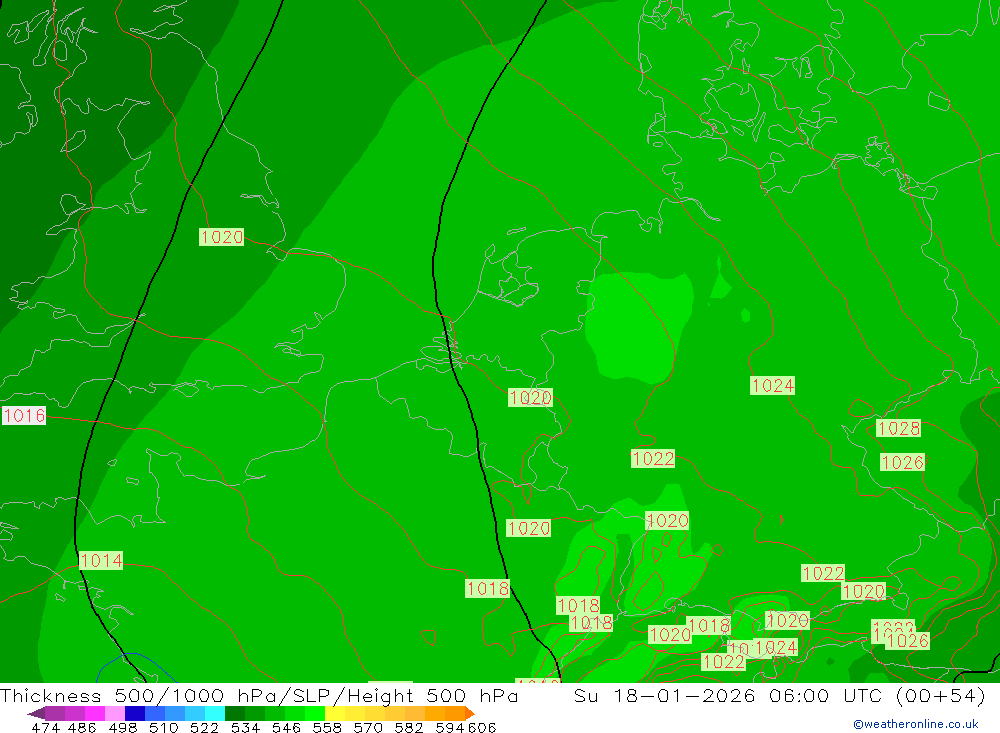This screenshot has height=733, width=1000.
Task: Click the 1022 label under the light green patch
Action: point(653,458)
